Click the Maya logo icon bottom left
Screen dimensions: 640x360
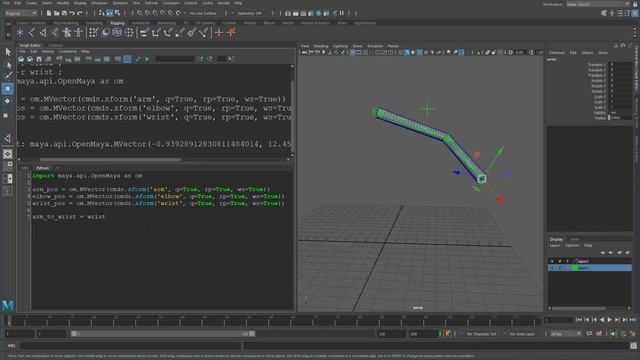click(x=8, y=305)
